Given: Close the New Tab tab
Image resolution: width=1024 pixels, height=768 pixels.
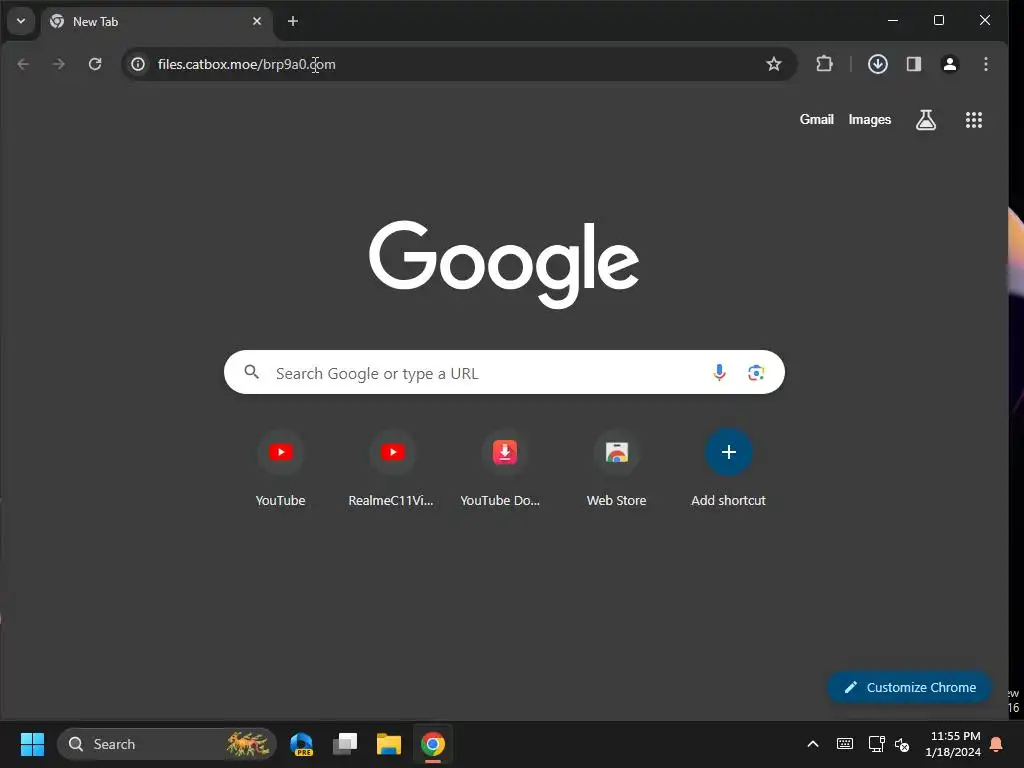Looking at the screenshot, I should [257, 21].
